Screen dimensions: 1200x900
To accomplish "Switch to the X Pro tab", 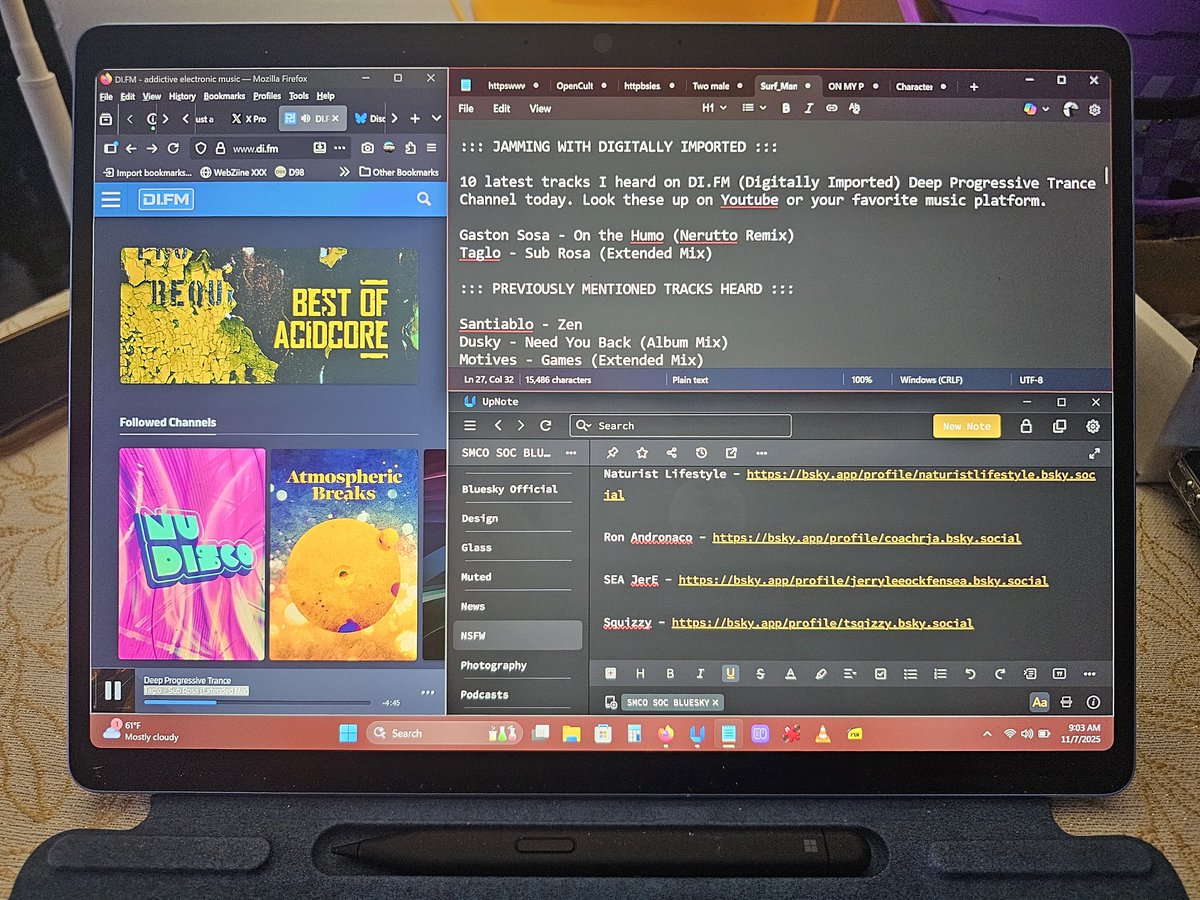I will (248, 118).
